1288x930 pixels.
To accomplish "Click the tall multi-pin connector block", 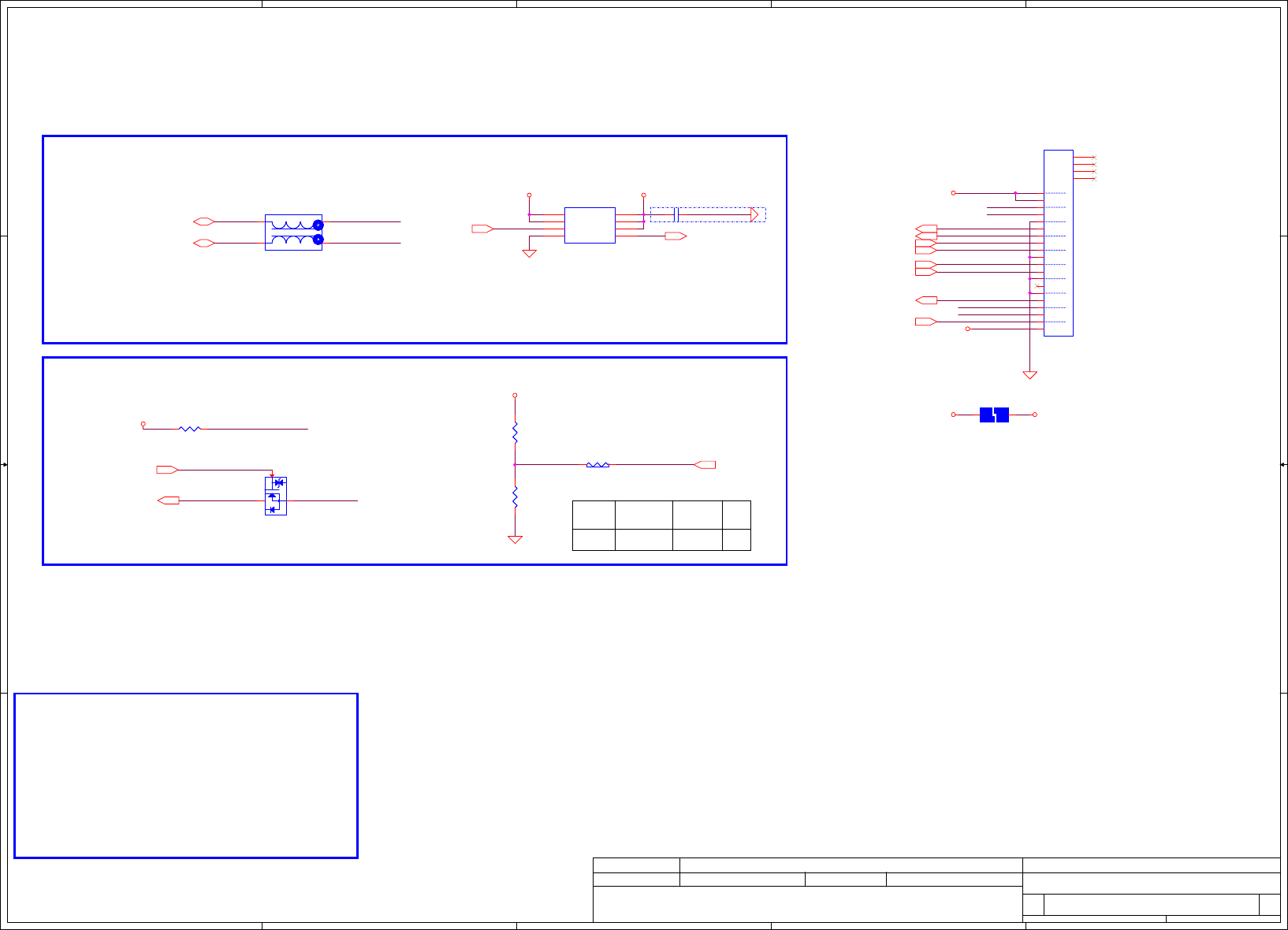I will pyautogui.click(x=1058, y=243).
